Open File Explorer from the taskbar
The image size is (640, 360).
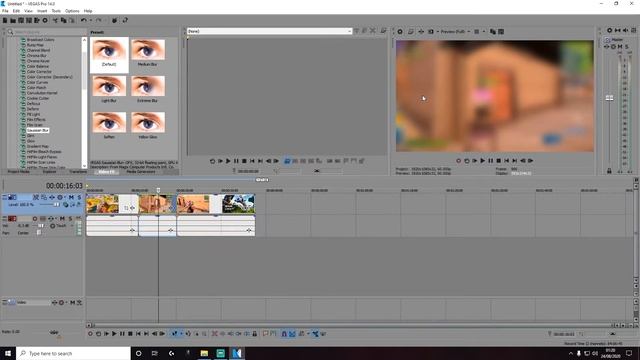(204, 353)
